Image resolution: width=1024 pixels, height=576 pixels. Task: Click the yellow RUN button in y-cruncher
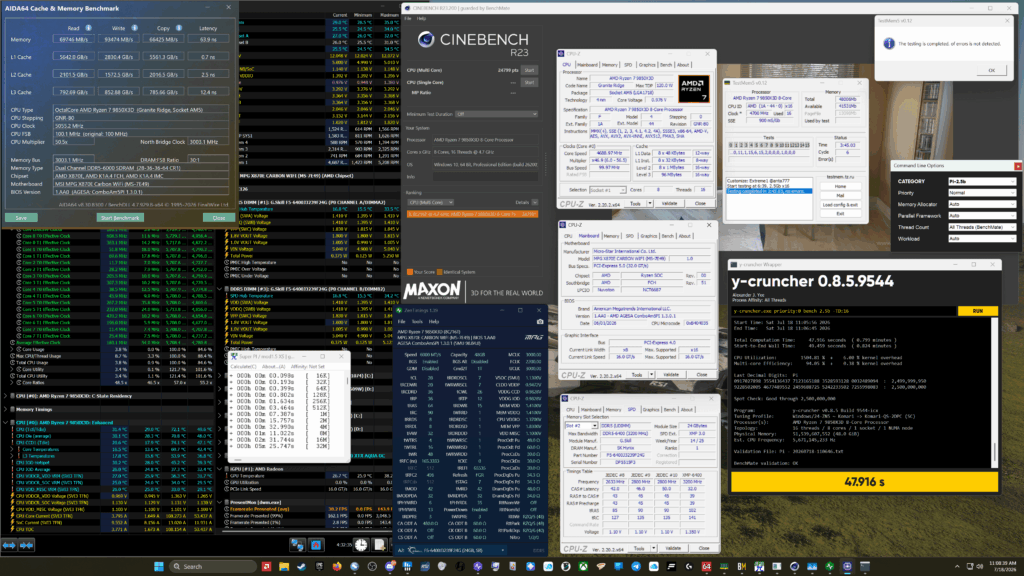coord(978,311)
